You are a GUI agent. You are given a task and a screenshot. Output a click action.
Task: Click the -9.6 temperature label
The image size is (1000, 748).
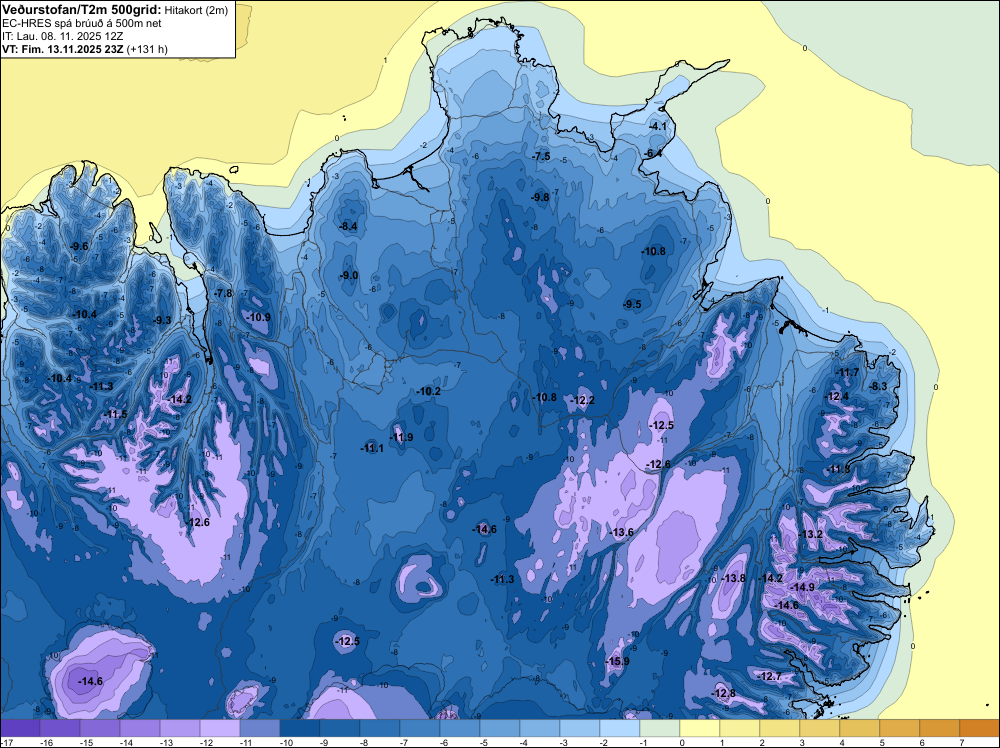[80, 246]
